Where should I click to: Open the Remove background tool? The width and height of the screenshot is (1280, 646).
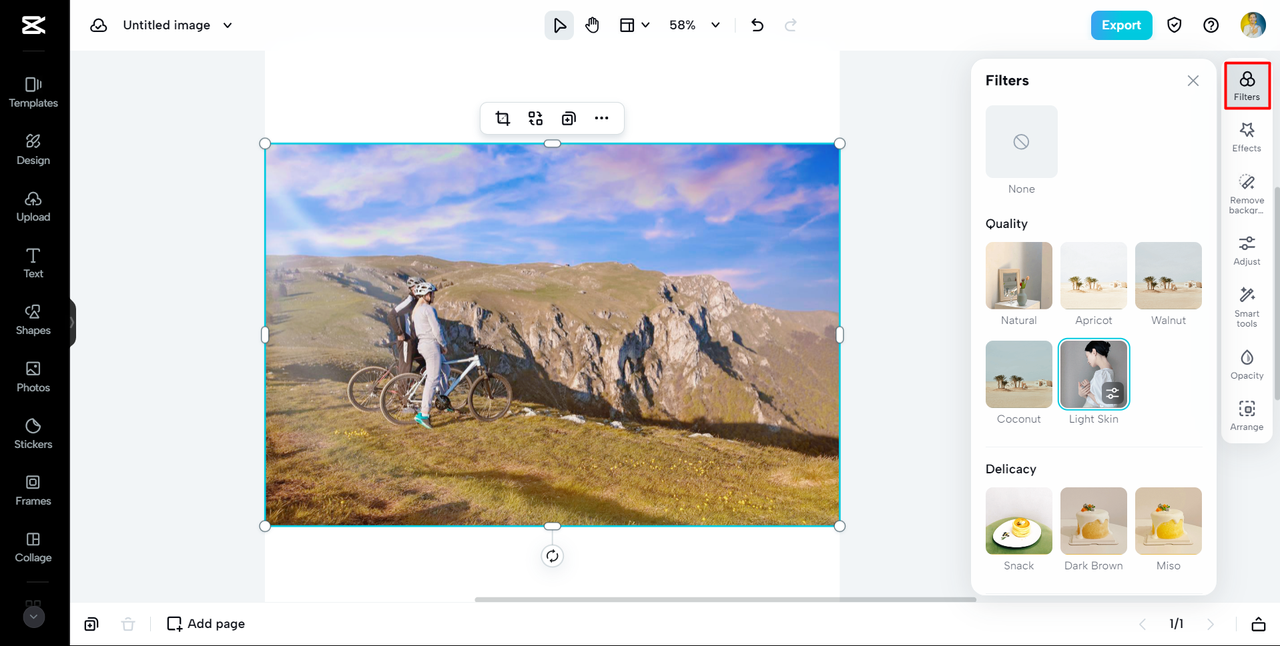(x=1247, y=194)
